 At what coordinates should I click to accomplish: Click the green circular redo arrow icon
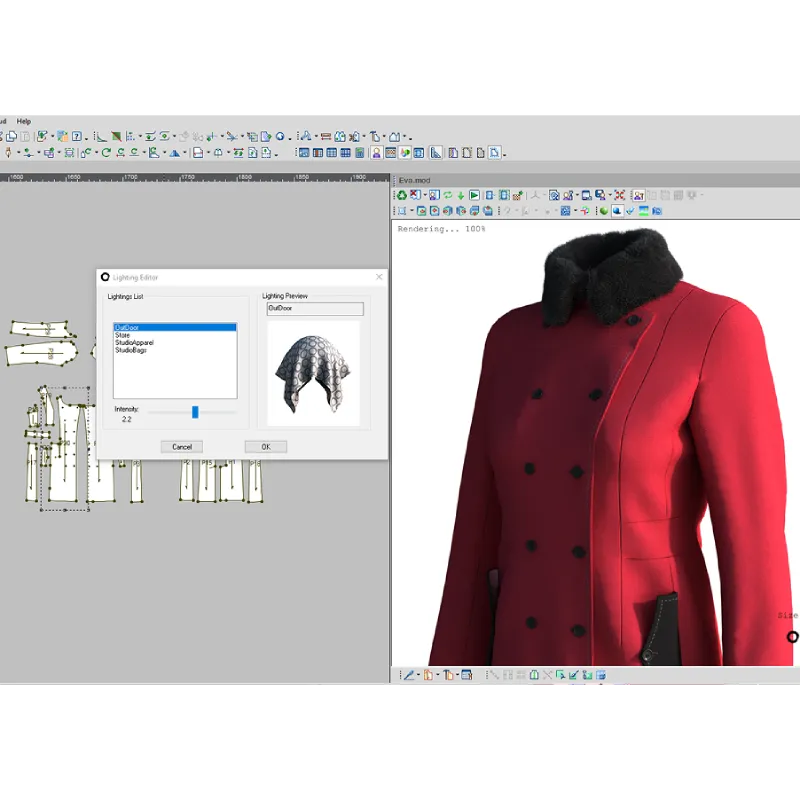106,153
